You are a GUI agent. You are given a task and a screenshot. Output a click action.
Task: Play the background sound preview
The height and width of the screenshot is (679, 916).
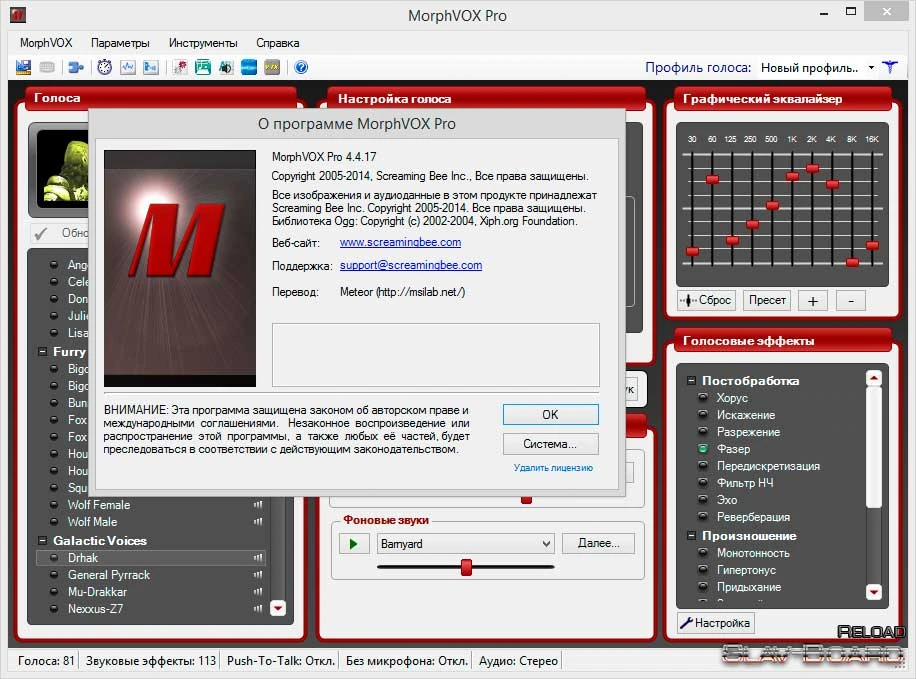[353, 544]
